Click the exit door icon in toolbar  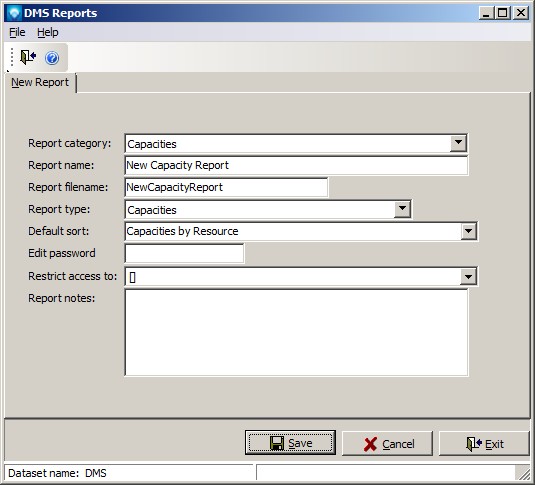[28, 57]
